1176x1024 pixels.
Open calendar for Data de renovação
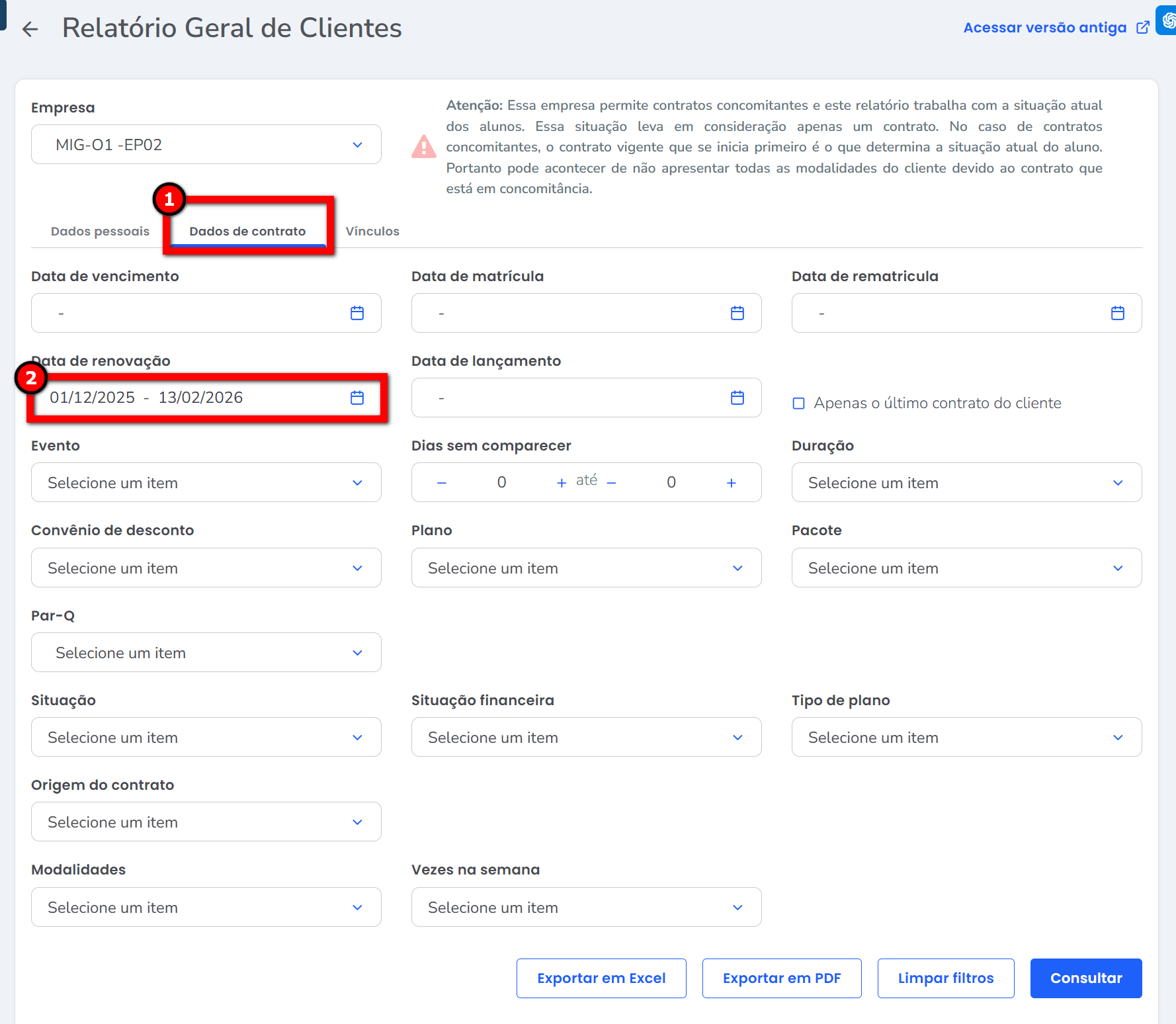point(357,398)
